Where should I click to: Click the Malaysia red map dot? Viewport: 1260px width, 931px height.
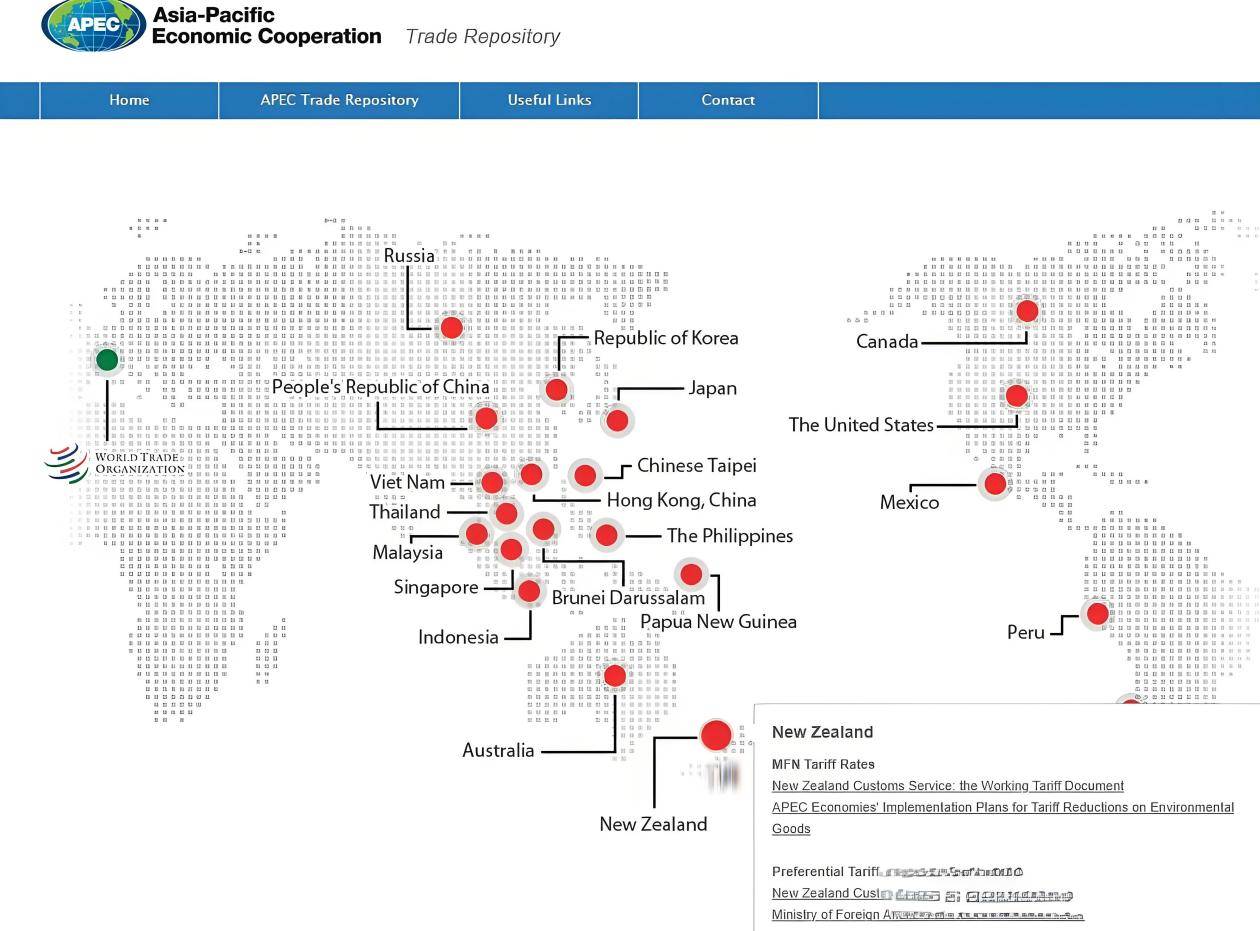(477, 533)
